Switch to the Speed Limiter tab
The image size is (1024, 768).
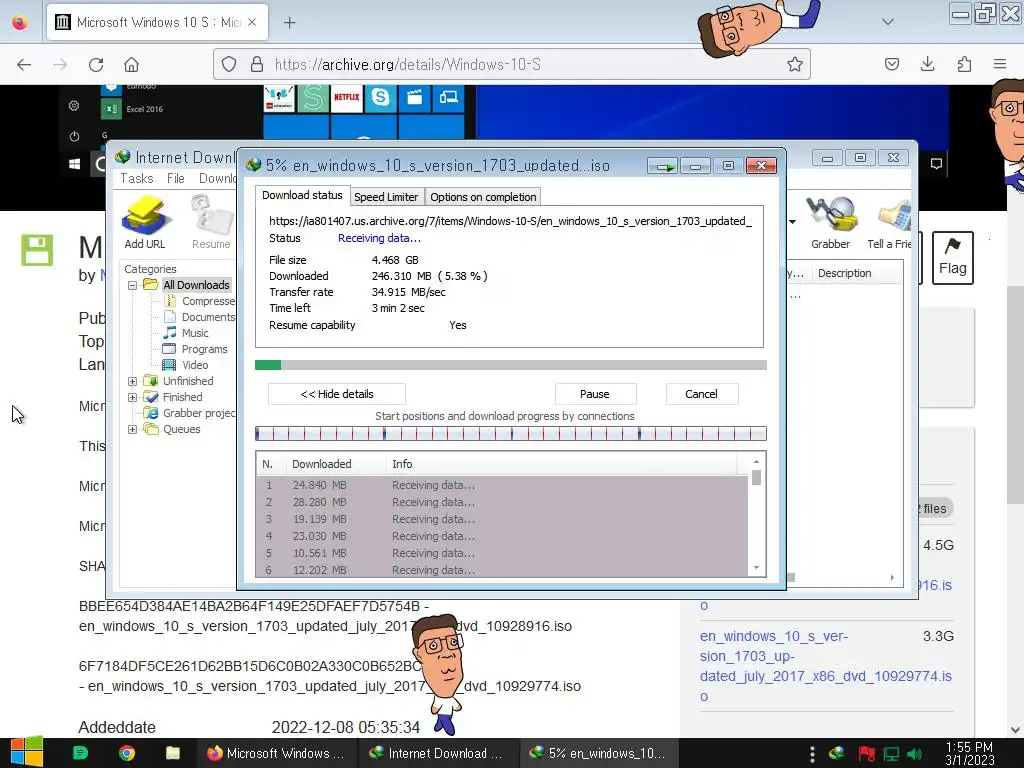[x=386, y=197]
